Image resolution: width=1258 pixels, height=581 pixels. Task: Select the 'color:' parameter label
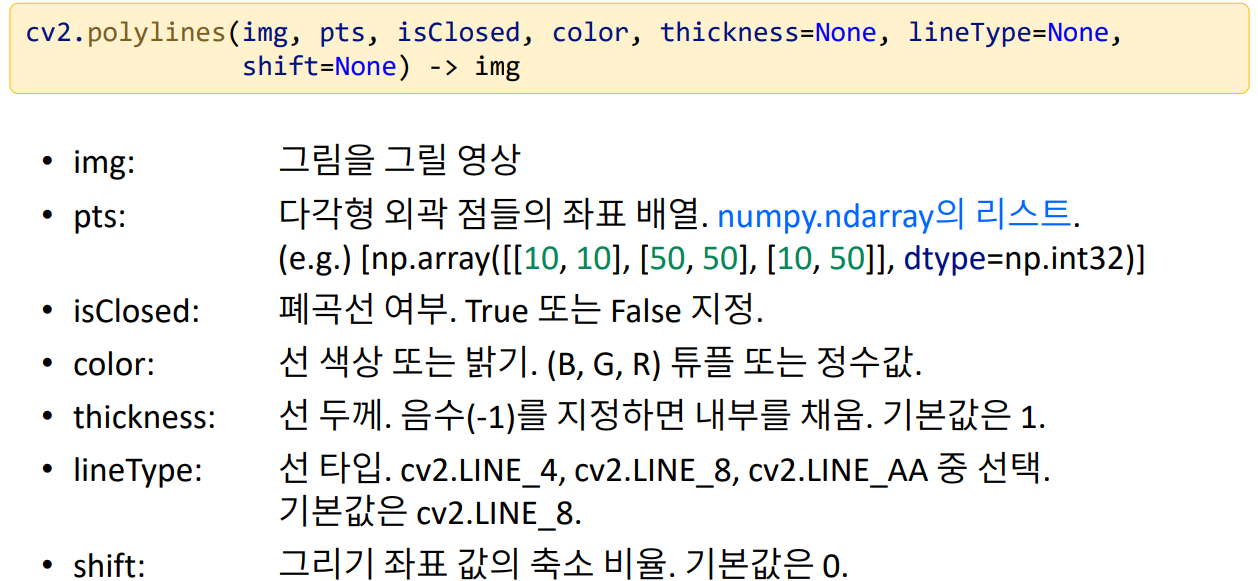[114, 364]
